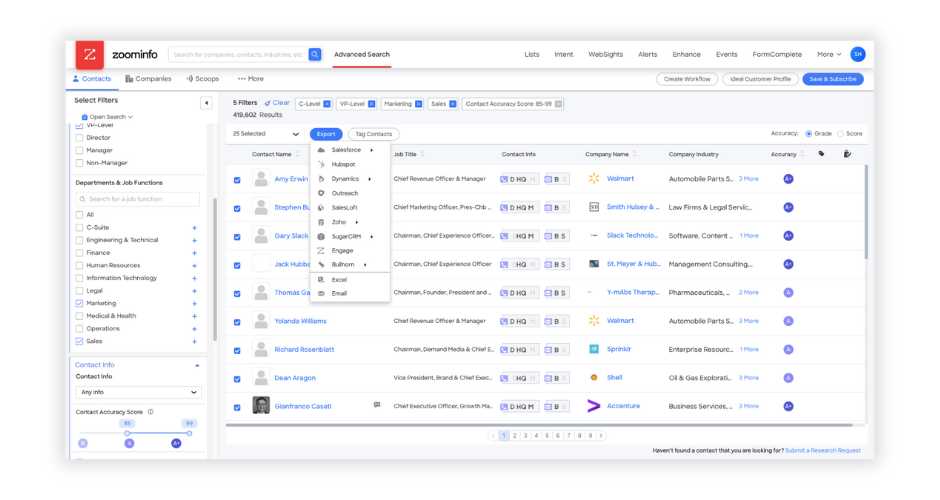The image size is (940, 500).
Task: Click the Sprinklr company logo icon
Action: 593,349
